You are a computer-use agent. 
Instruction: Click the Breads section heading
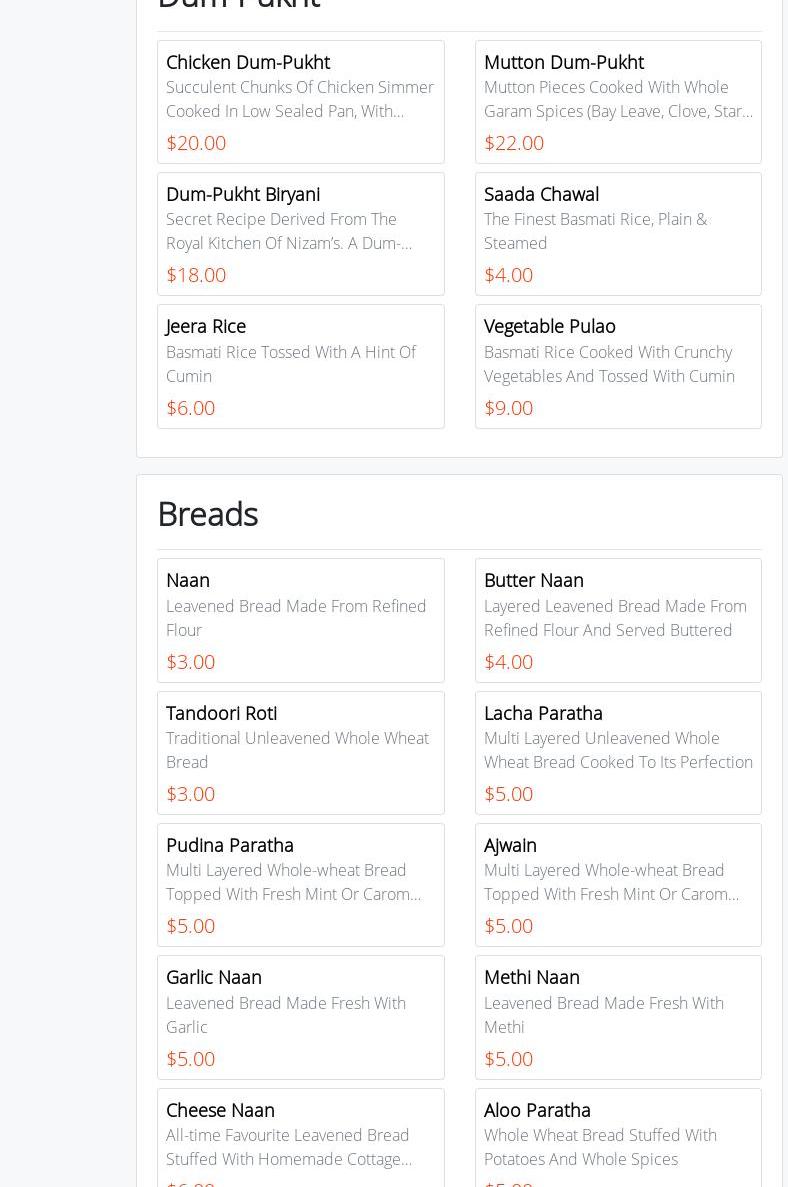click(x=208, y=514)
